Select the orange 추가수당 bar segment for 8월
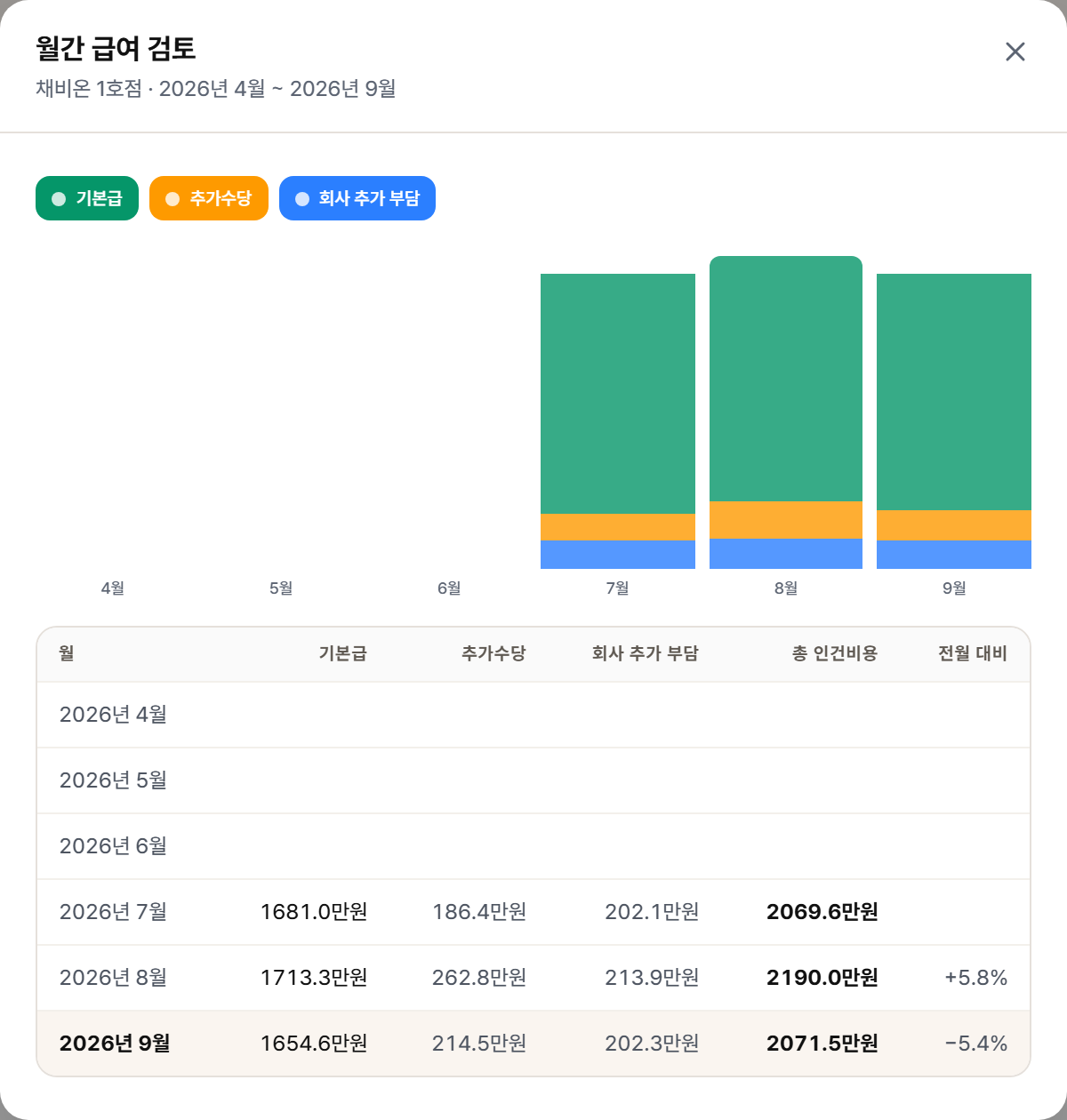The height and width of the screenshot is (1120, 1067). pyautogui.click(x=786, y=520)
